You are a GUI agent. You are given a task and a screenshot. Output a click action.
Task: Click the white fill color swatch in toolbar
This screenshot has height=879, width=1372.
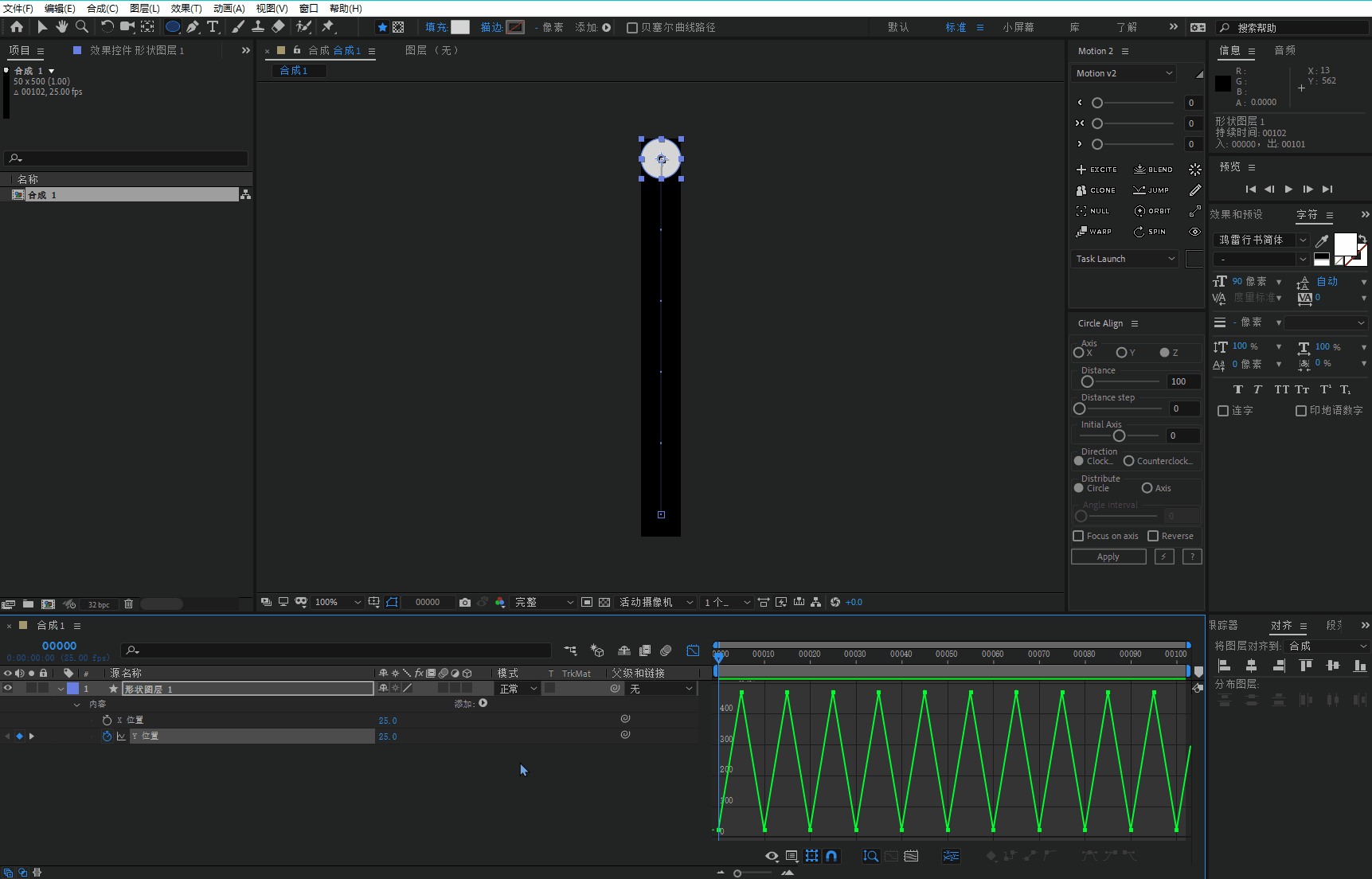tap(460, 27)
